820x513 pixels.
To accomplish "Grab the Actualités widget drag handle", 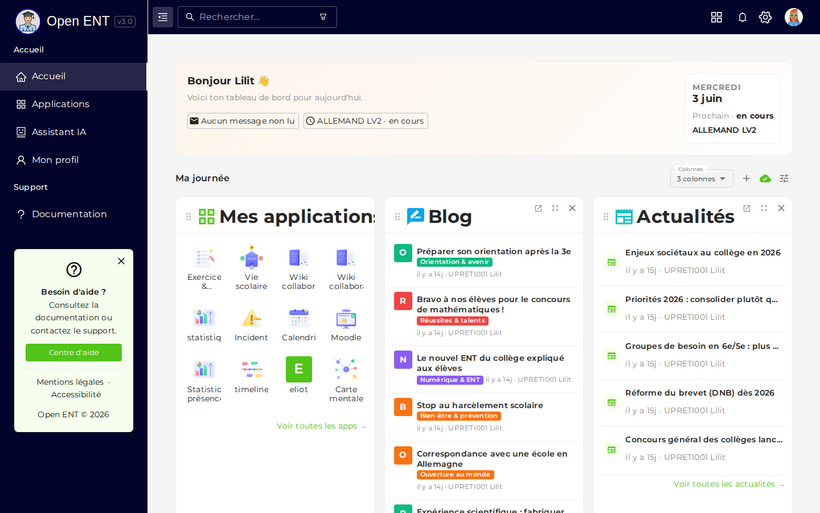I will click(606, 216).
